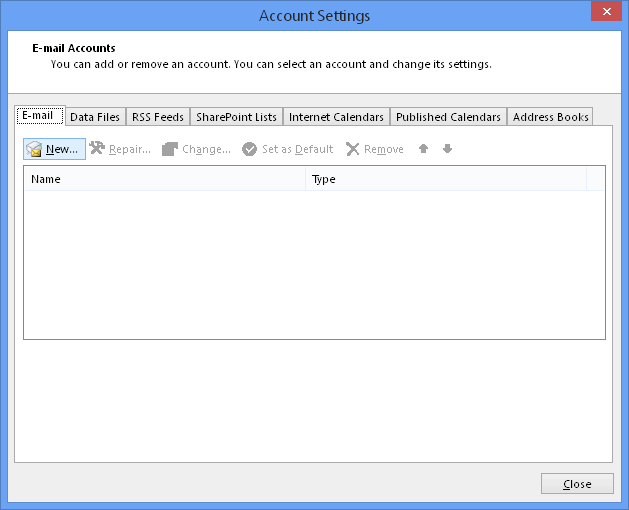Sort accounts by the Name column header
Screen dimensions: 629x510
click(x=165, y=179)
